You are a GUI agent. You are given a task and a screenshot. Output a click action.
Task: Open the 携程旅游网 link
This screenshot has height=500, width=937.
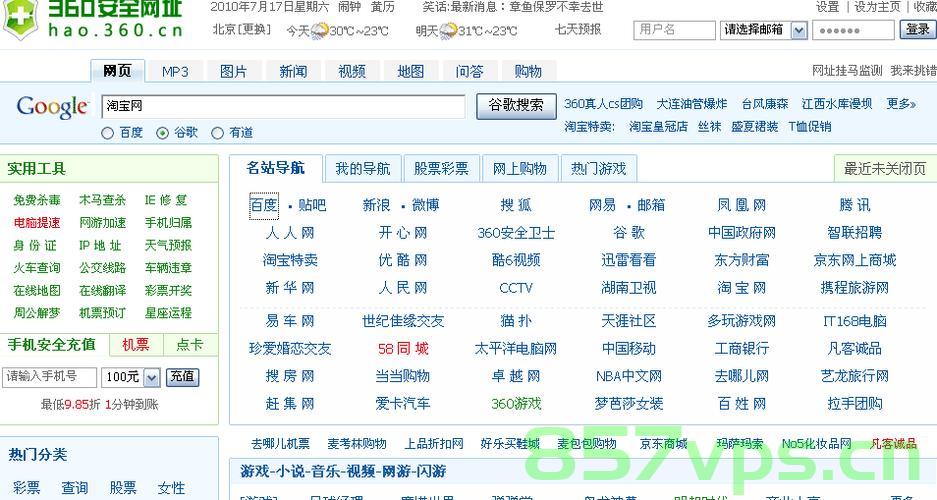click(x=855, y=288)
